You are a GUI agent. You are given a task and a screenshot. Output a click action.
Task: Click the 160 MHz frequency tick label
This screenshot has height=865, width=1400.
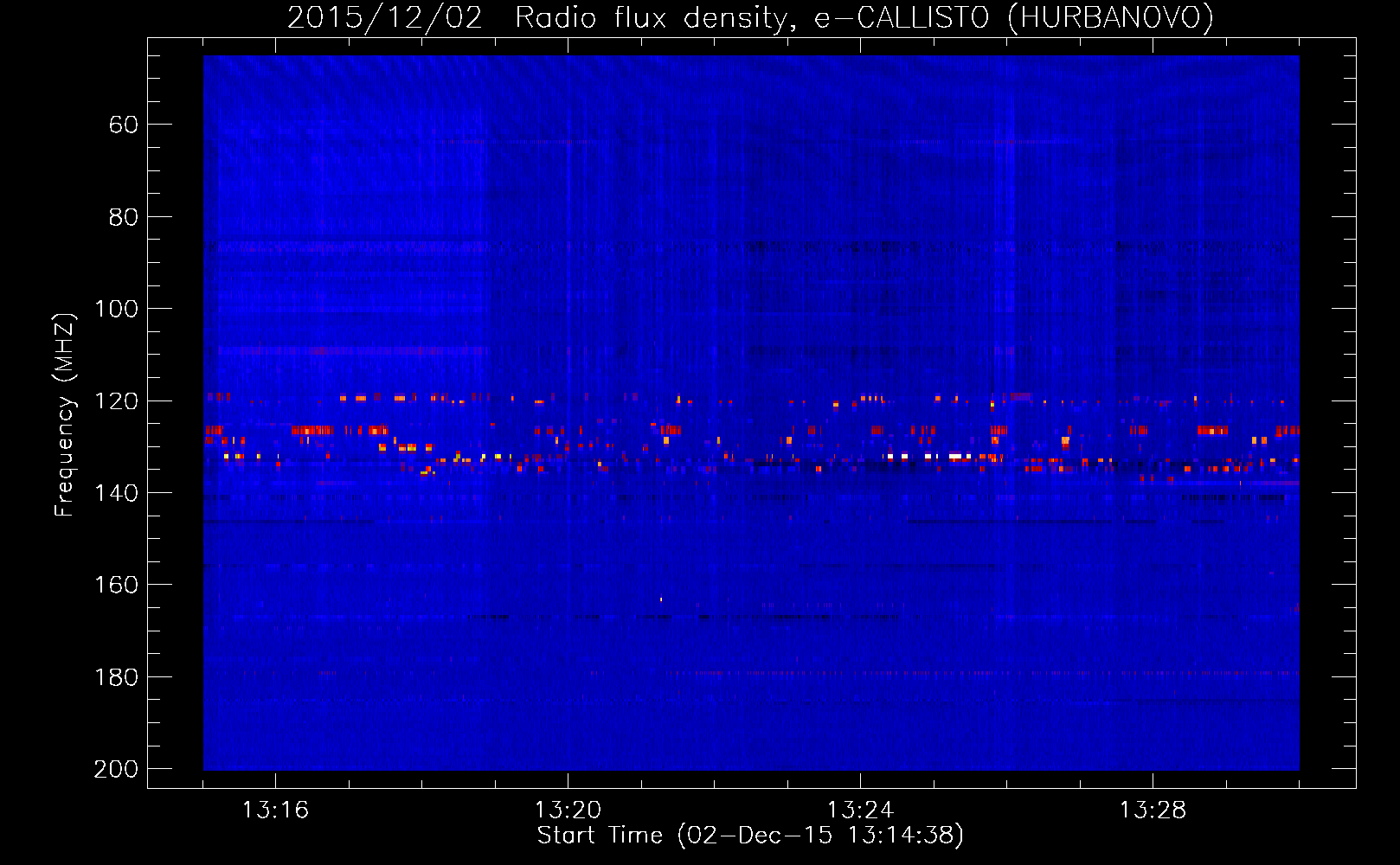tap(116, 586)
